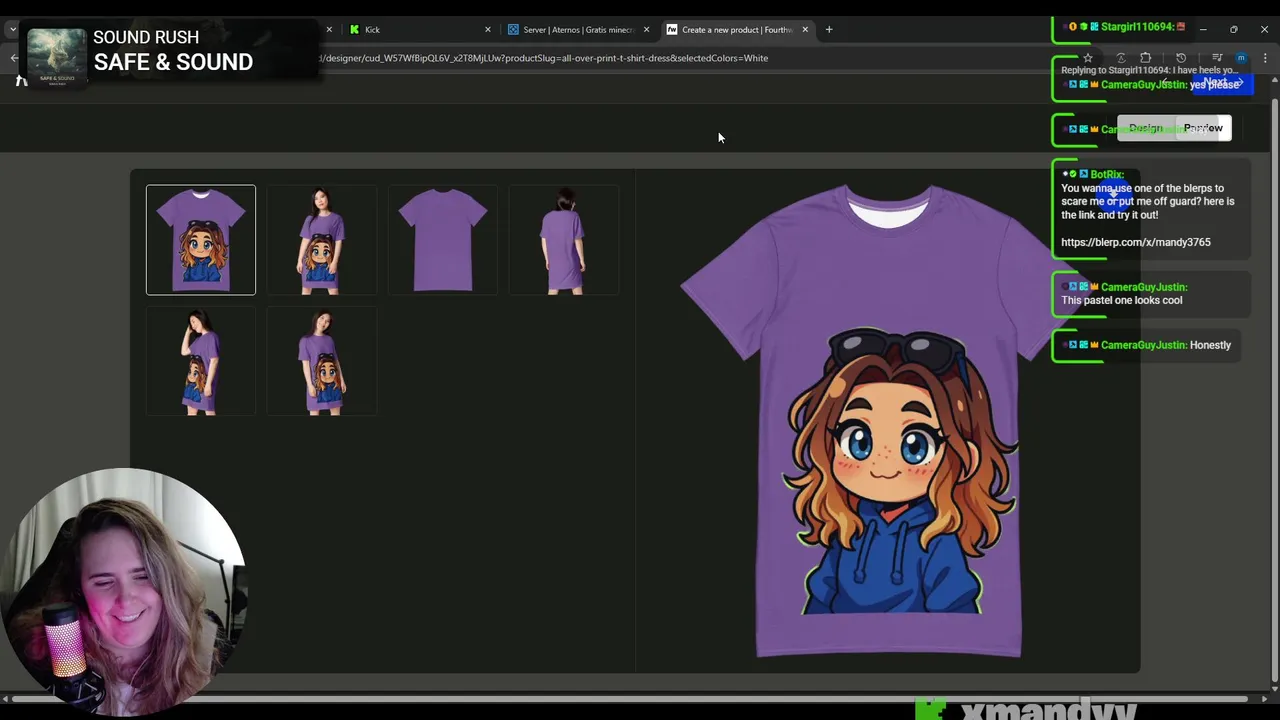The image size is (1280, 720).
Task: Click the extension icon next to bookmark star
Action: [x=1121, y=58]
